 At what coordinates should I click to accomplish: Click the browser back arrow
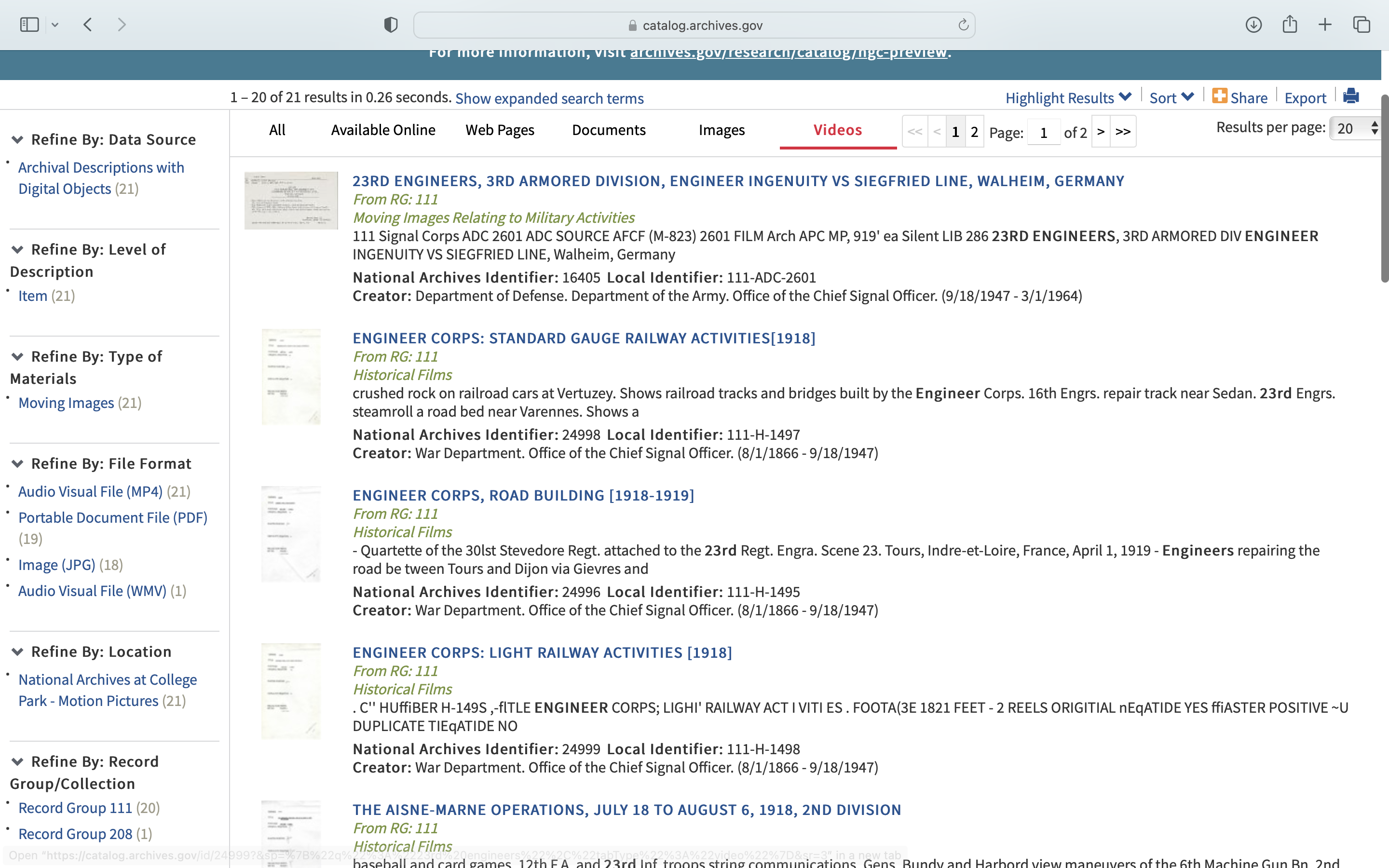click(x=88, y=25)
